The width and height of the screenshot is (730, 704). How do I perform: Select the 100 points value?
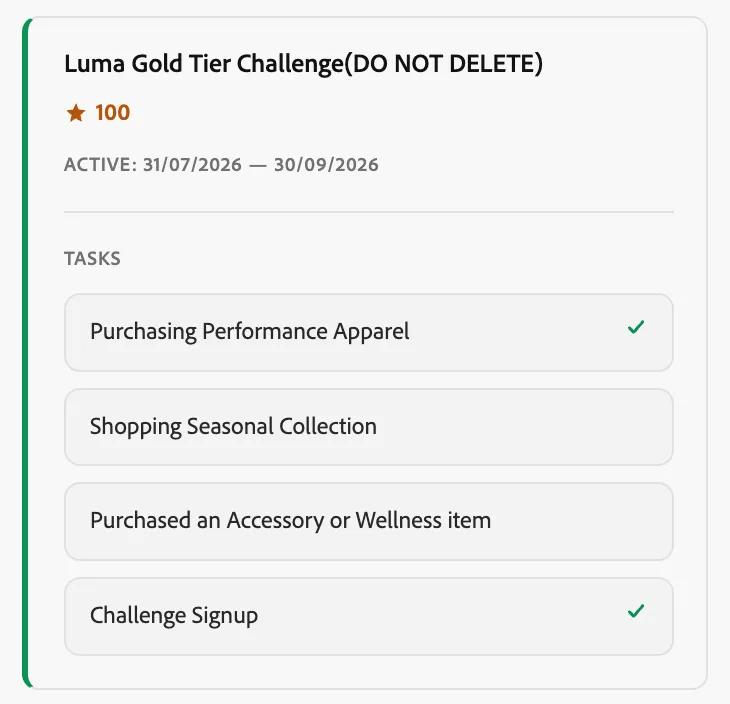coord(113,113)
